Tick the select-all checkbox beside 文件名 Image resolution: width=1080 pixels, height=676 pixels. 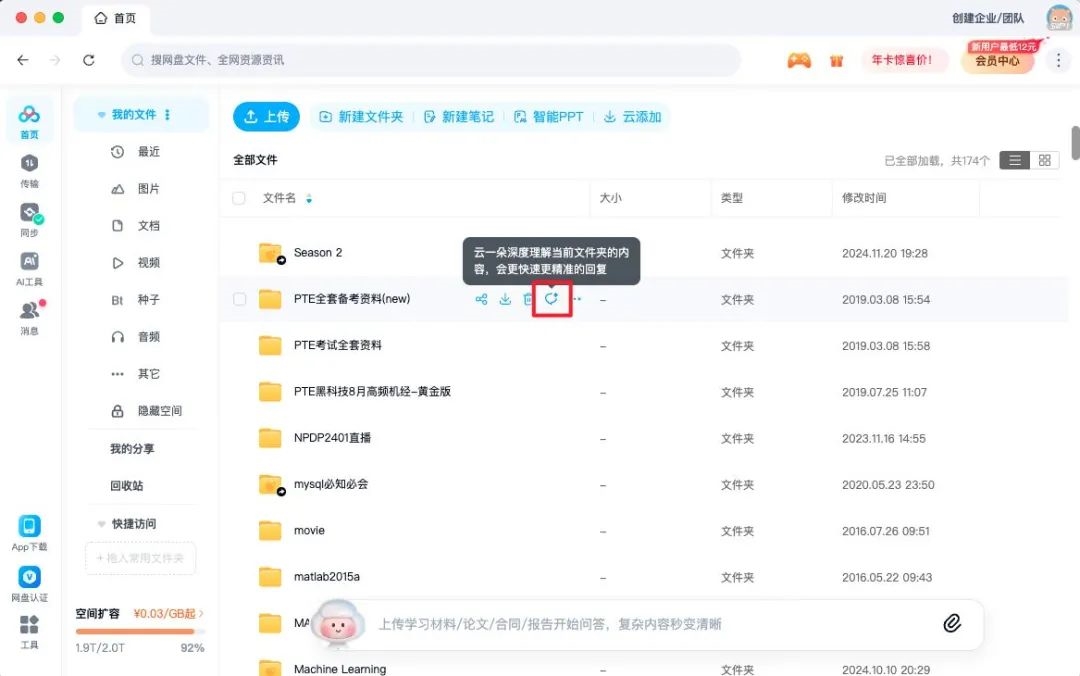click(x=239, y=198)
